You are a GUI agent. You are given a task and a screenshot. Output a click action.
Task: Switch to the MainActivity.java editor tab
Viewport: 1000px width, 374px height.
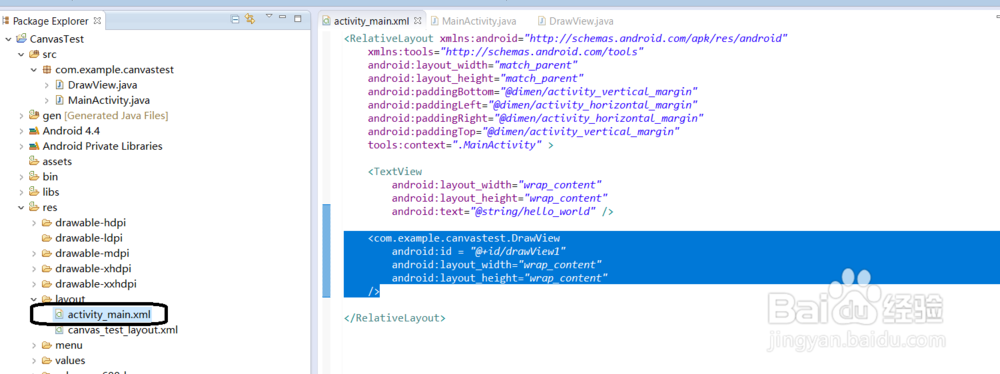(x=473, y=21)
